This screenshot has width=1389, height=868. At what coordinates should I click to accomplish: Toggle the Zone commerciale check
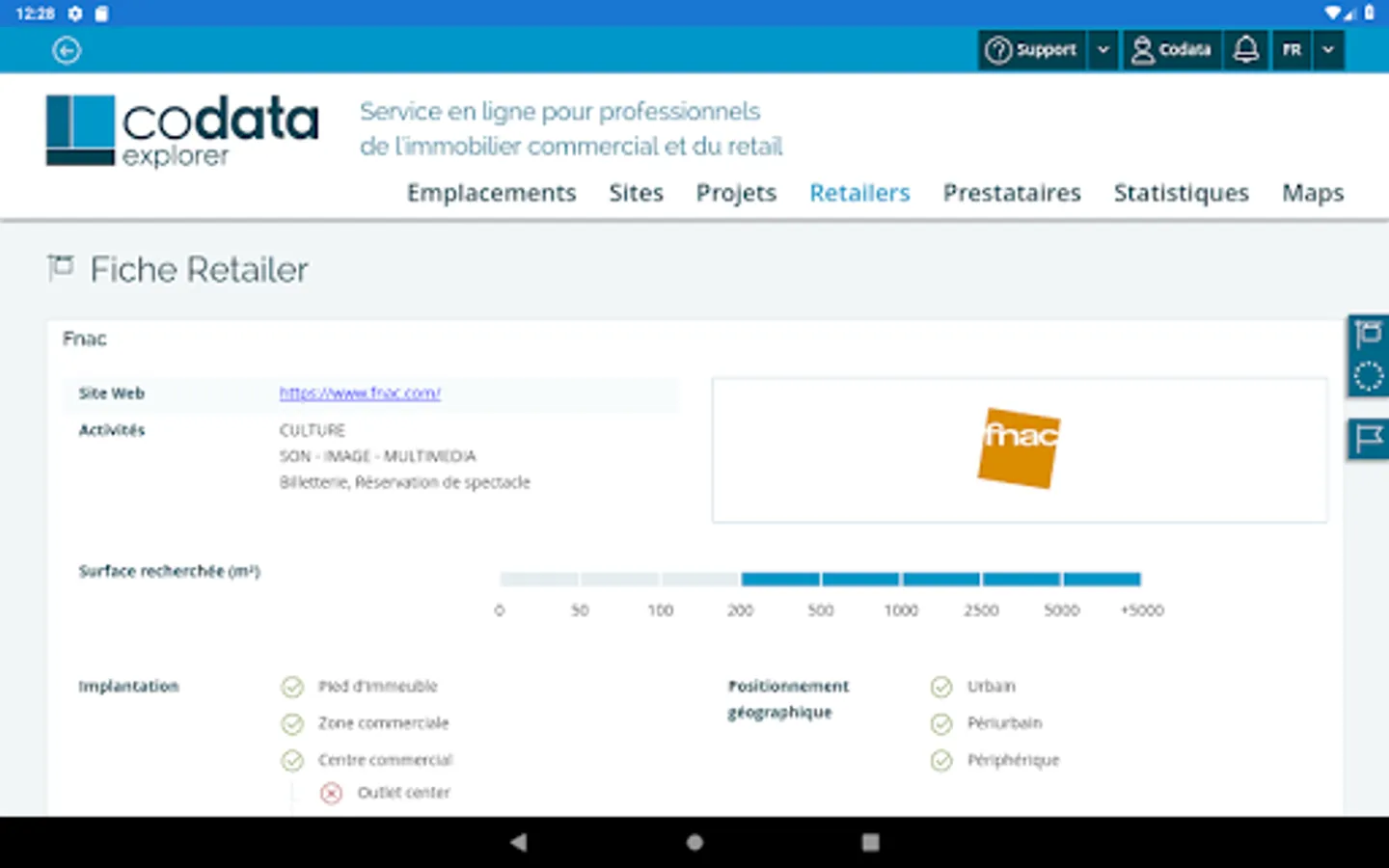click(x=292, y=723)
